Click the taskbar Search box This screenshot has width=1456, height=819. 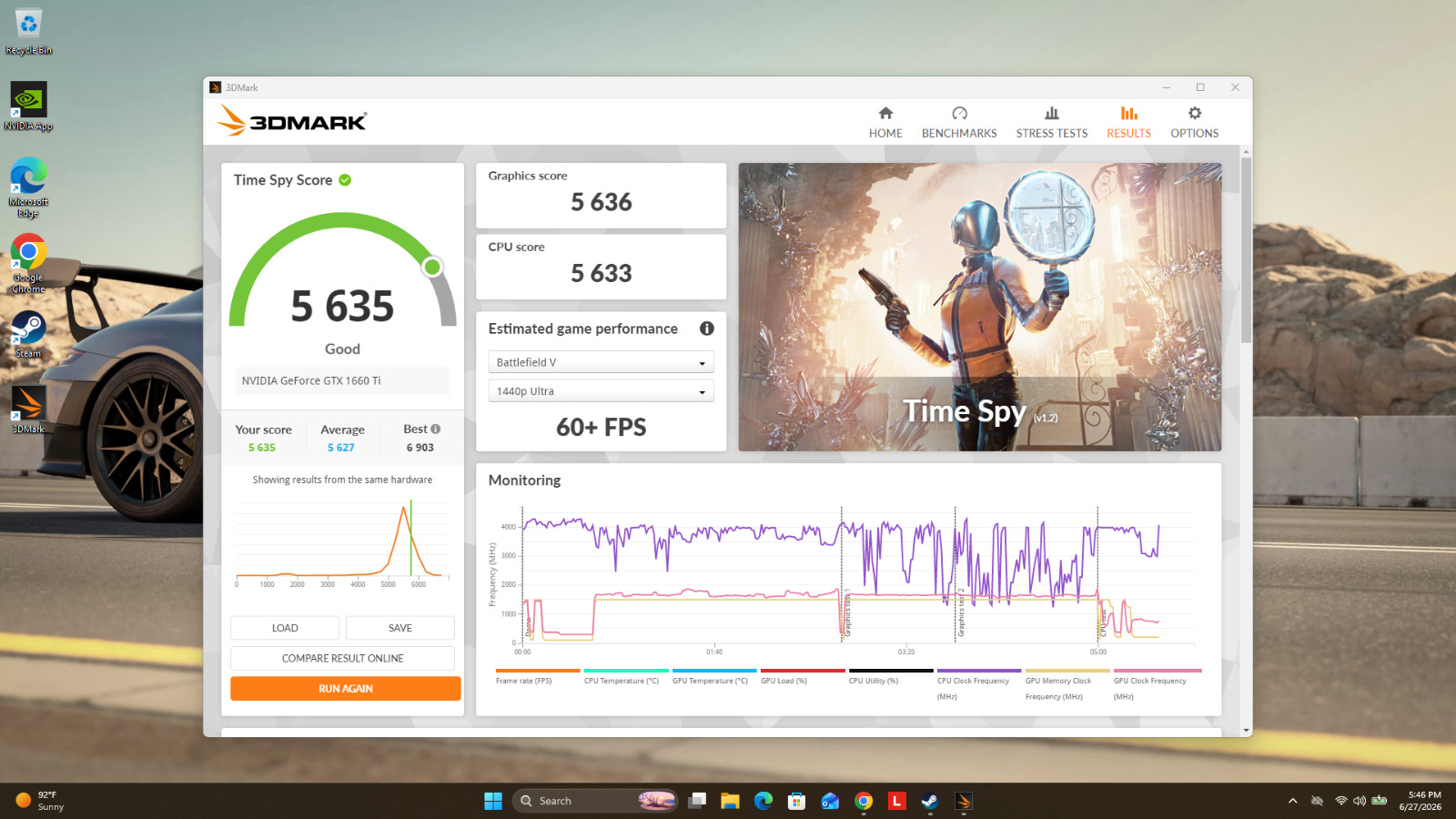[x=595, y=801]
